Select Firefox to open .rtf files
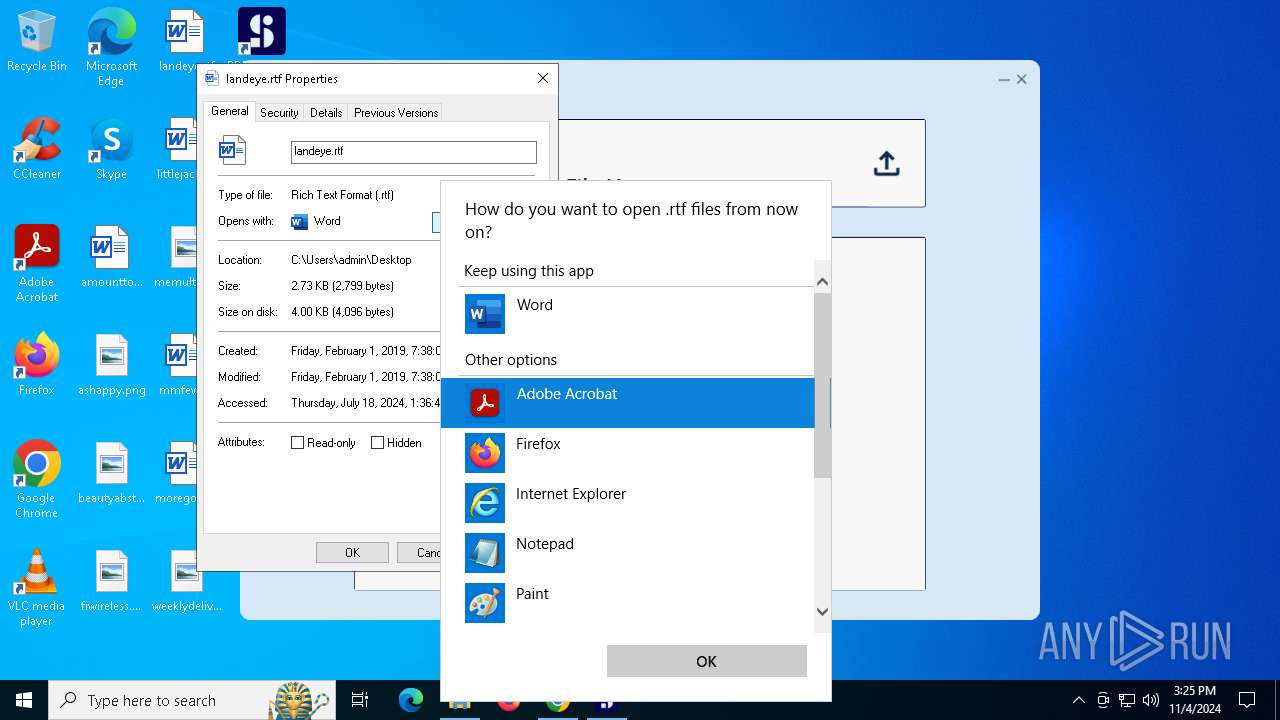Image resolution: width=1280 pixels, height=720 pixels. click(628, 453)
